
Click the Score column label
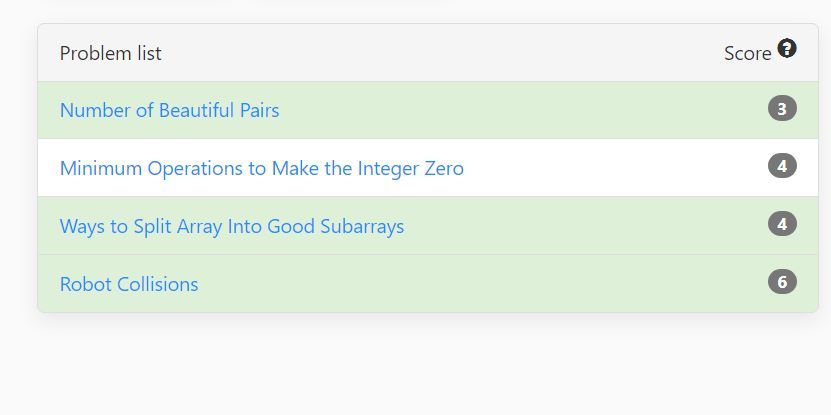pos(748,54)
